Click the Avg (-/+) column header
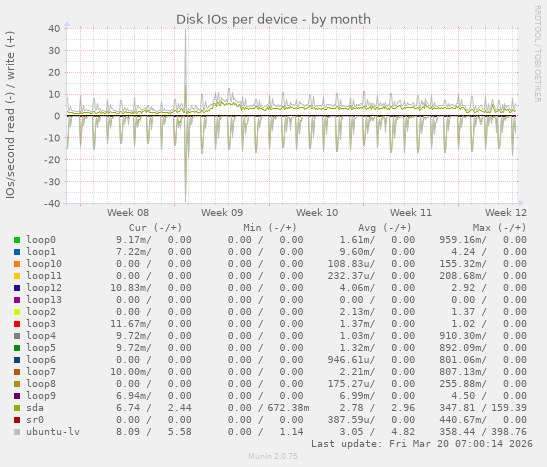Viewport: 547px width, 467px height. click(384, 228)
